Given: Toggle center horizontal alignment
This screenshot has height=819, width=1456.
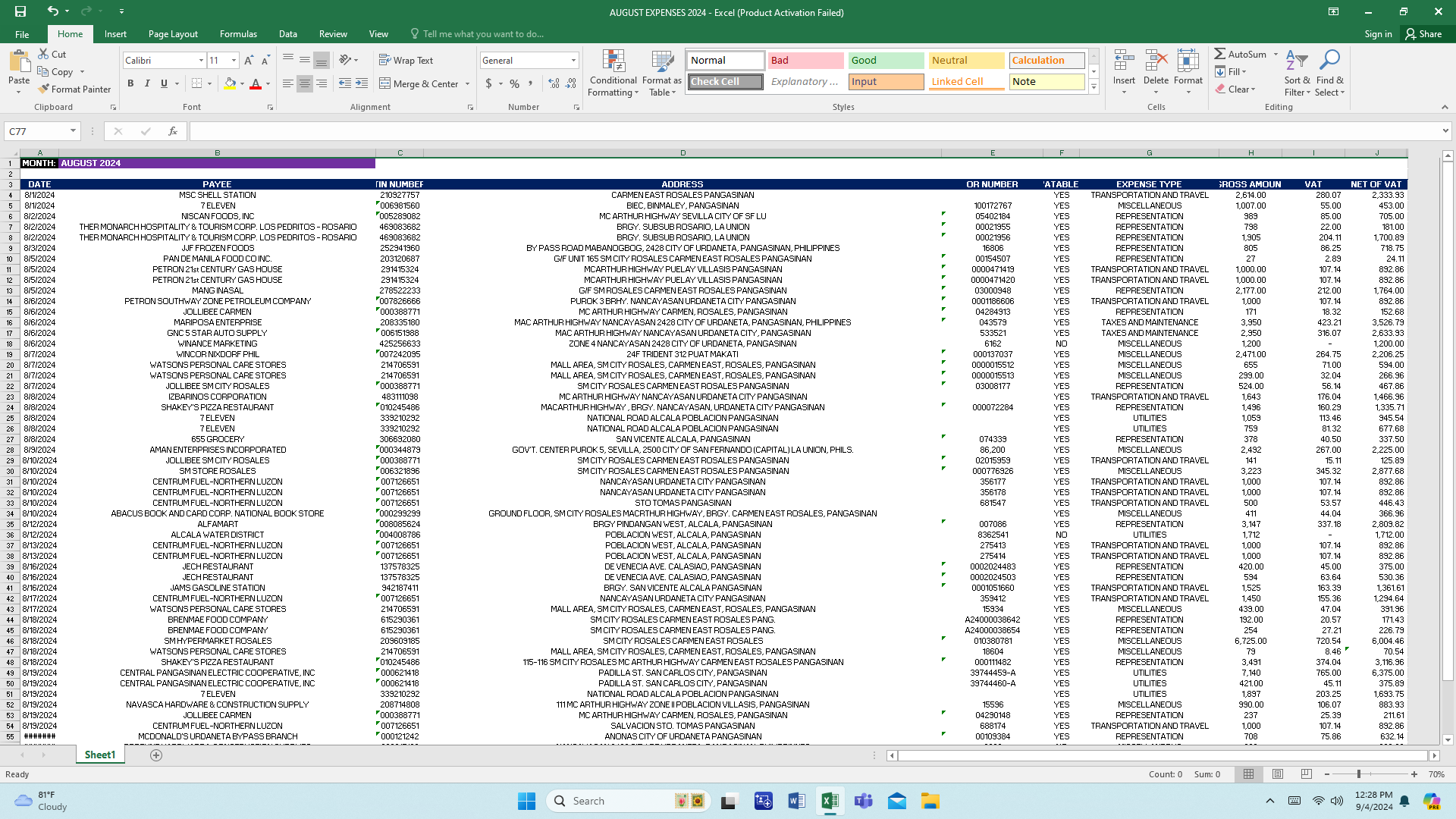Looking at the screenshot, I should [x=304, y=83].
